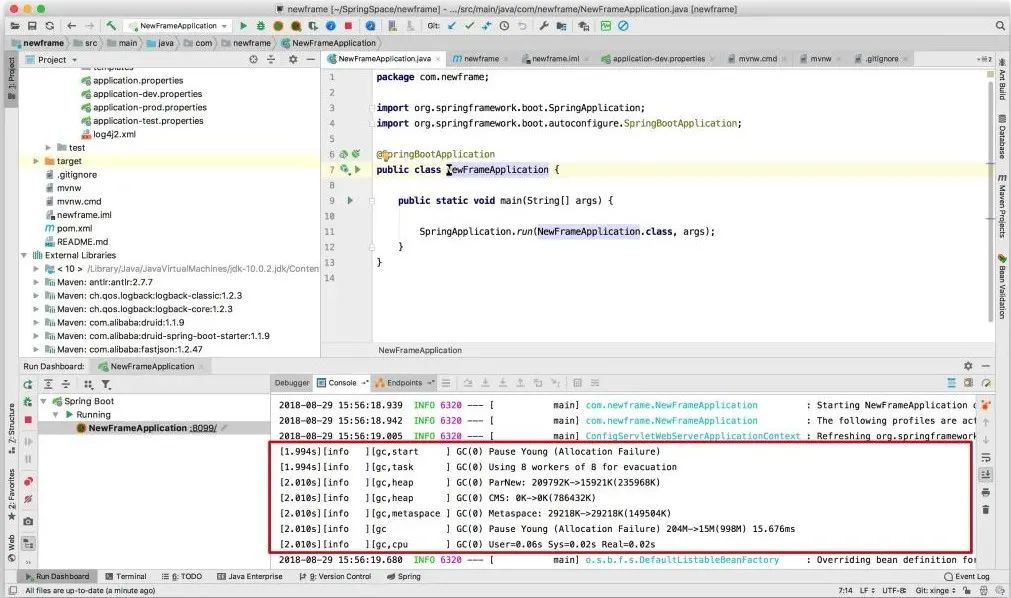This screenshot has width=1011, height=598.
Task: Toggle mute breakpoints in the debug sidebar
Action: pos(28,499)
